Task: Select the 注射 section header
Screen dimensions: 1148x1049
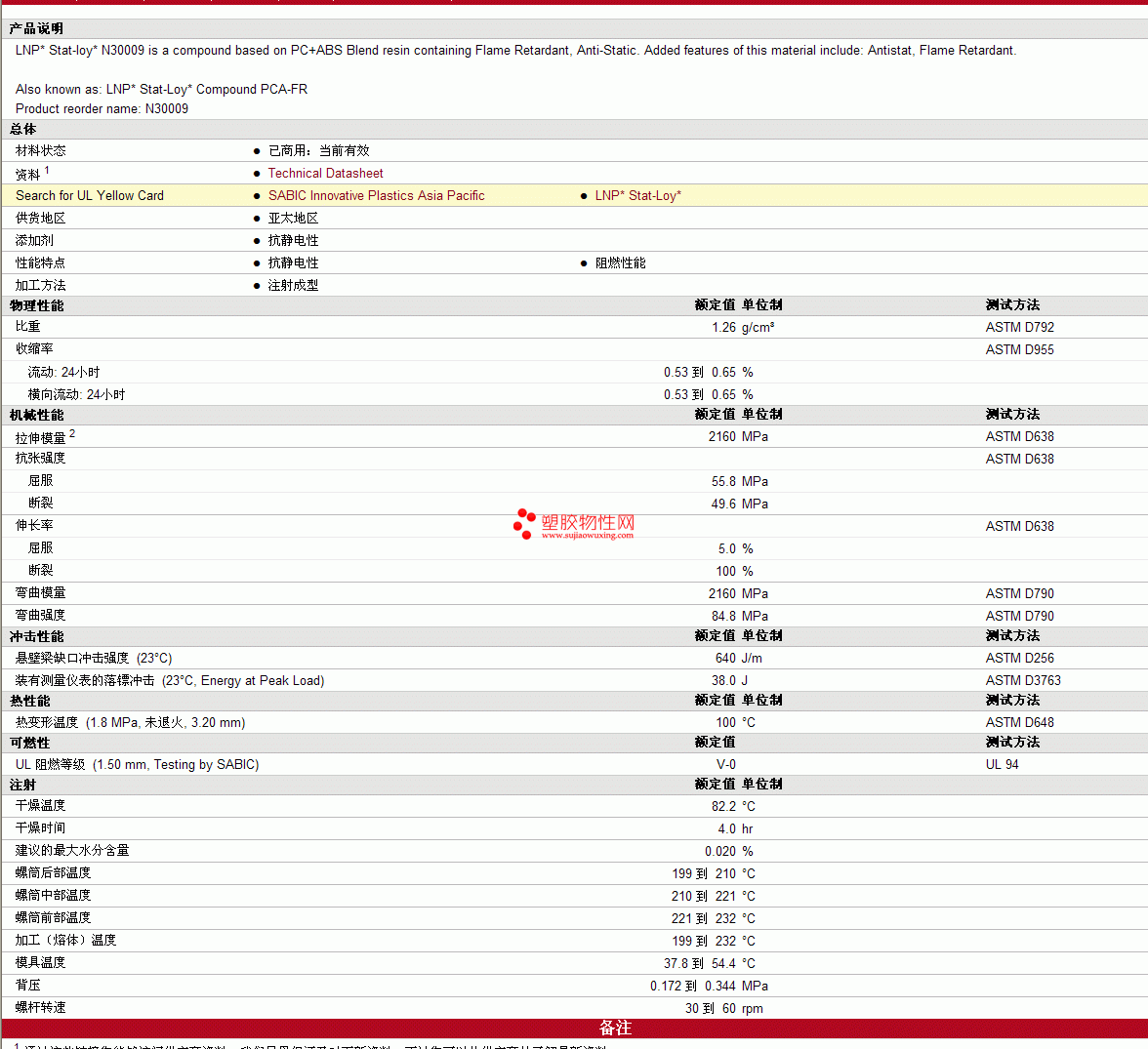Action: coord(22,785)
